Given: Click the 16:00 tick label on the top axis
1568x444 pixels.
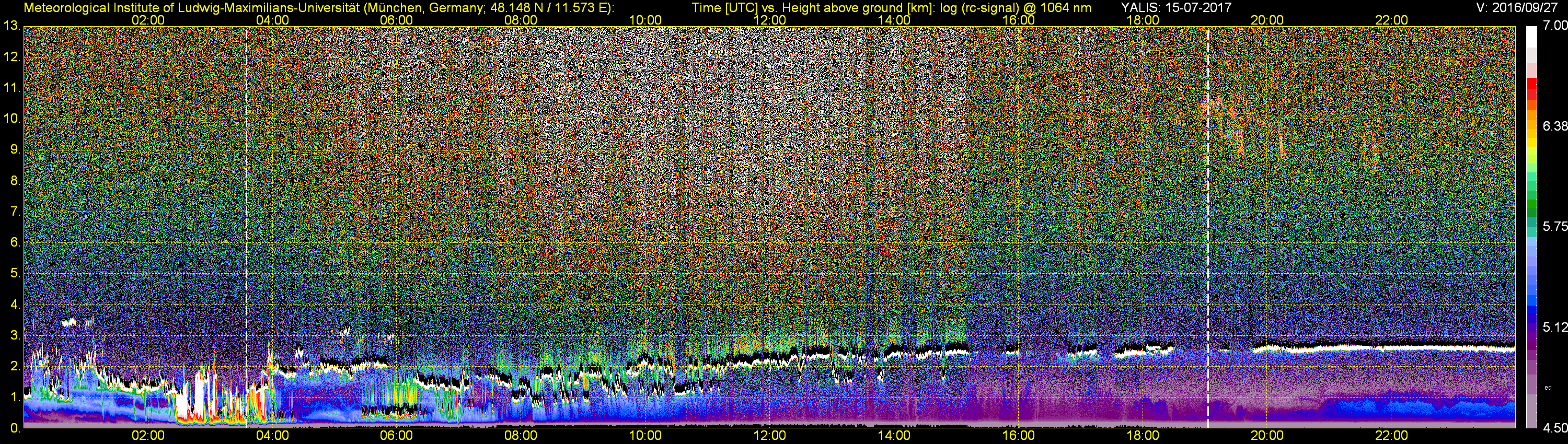Looking at the screenshot, I should [1018, 20].
